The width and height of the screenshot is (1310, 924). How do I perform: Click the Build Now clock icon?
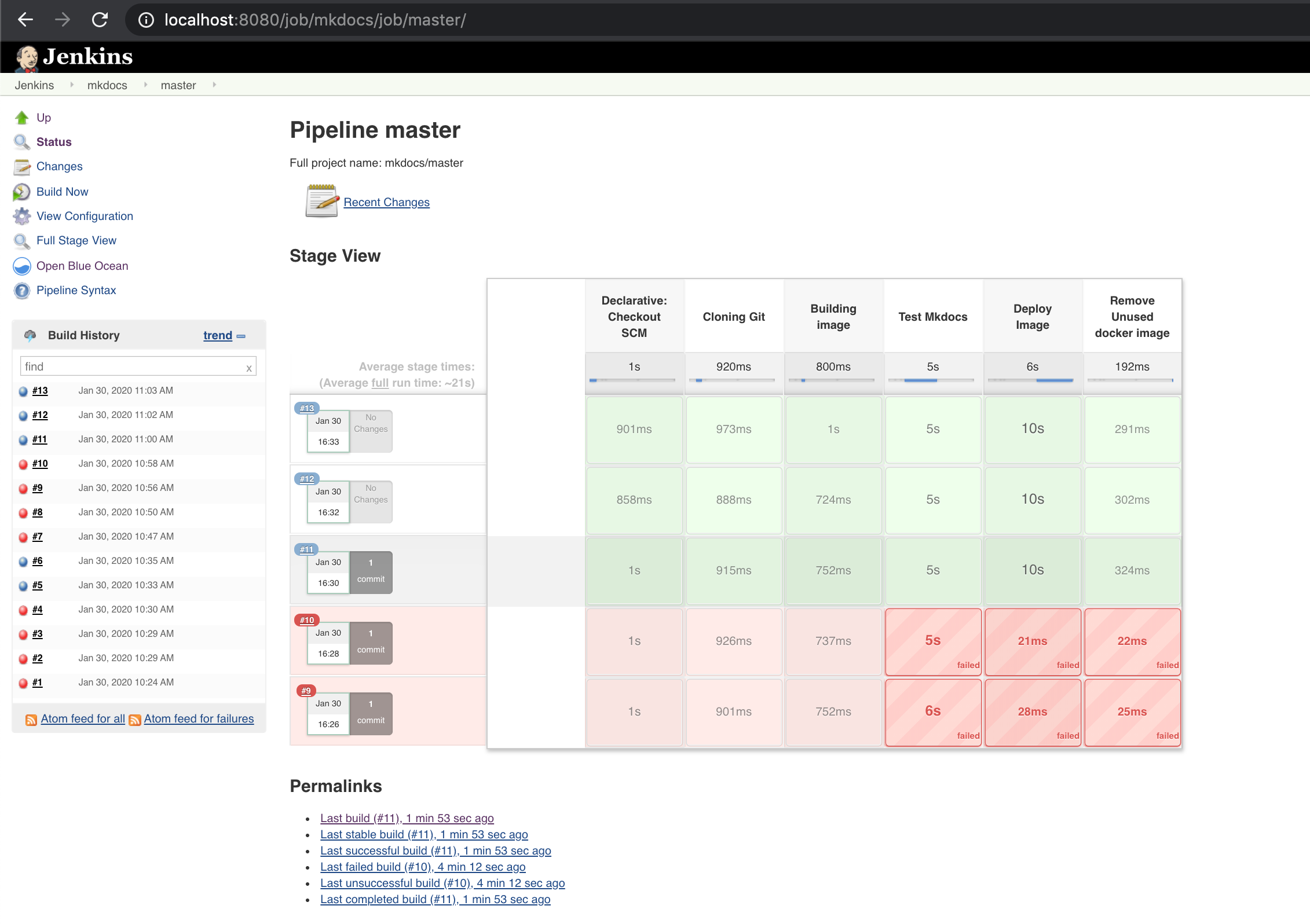click(x=21, y=192)
